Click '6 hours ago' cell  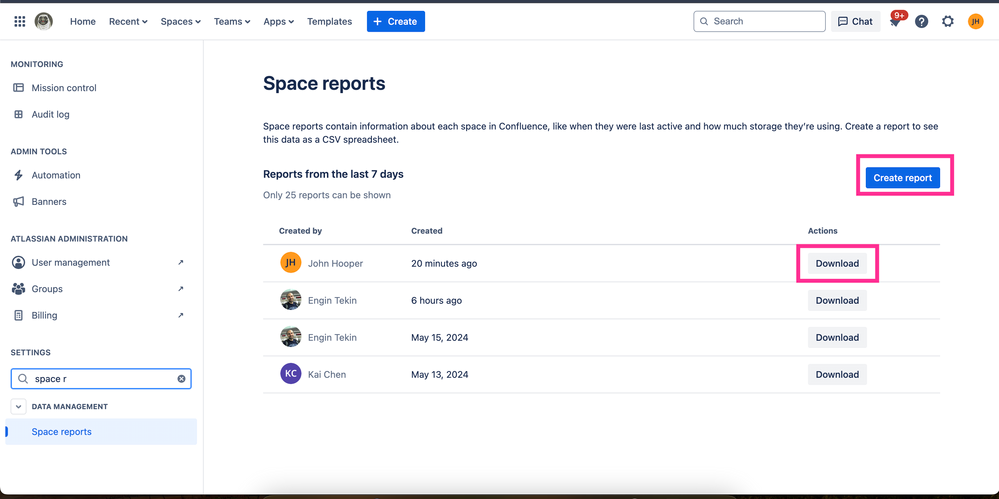point(436,300)
